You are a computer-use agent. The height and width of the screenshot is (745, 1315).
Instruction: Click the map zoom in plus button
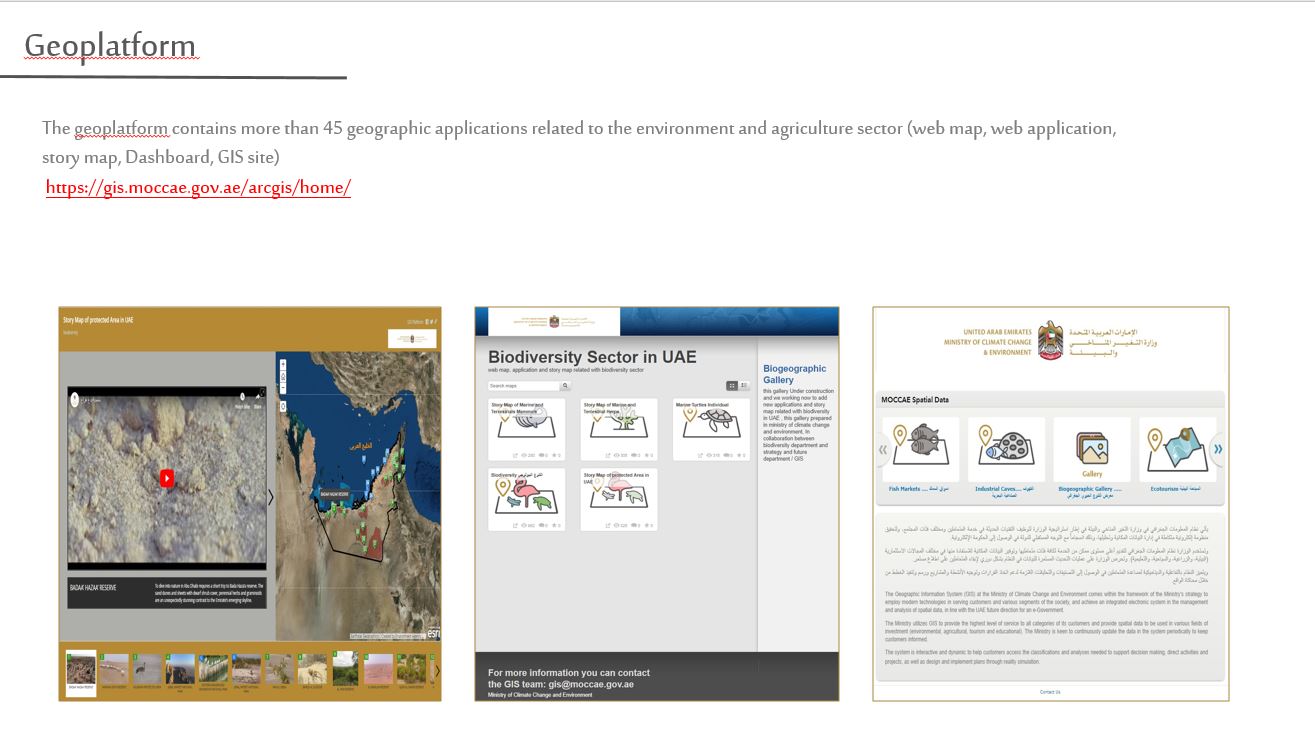(283, 364)
